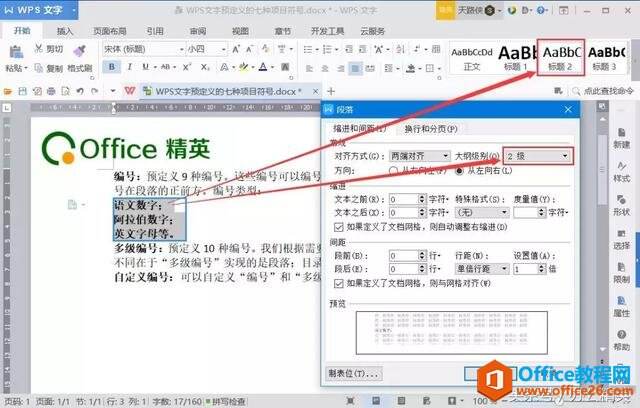Image resolution: width=640 pixels, height=408 pixels.
Task: Click the font color A icon
Action: 263,67
